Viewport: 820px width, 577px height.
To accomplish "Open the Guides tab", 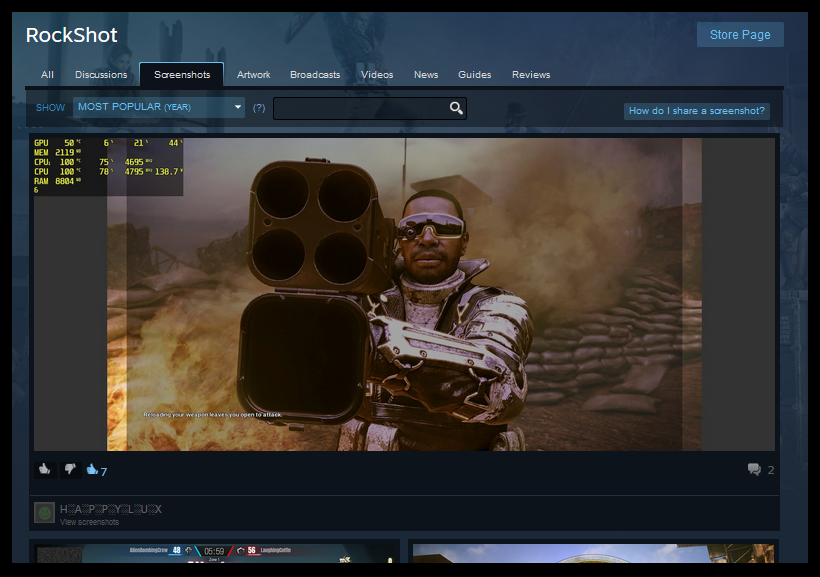I will (475, 75).
